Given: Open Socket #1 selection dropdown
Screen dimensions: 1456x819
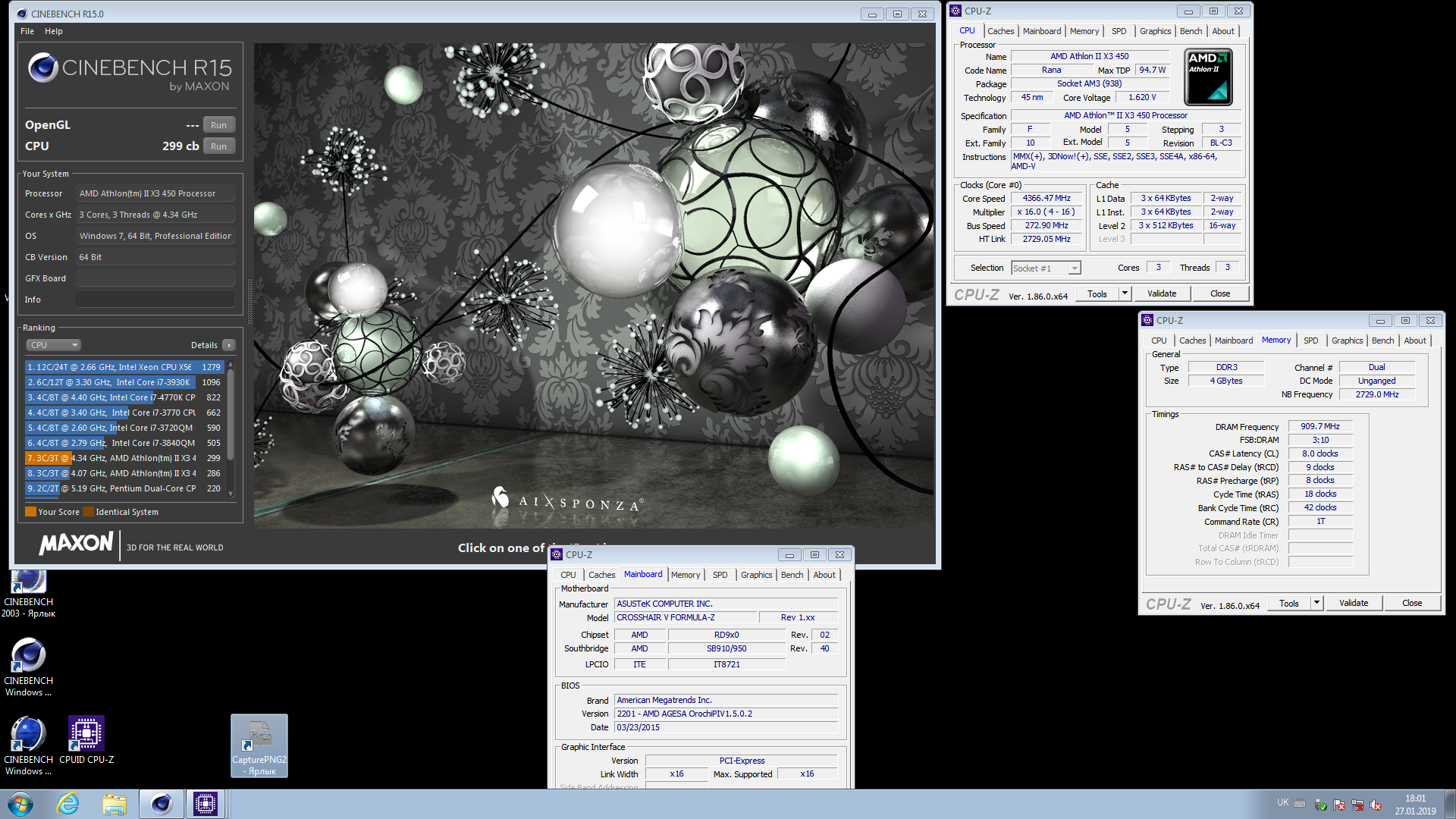Looking at the screenshot, I should (1046, 268).
